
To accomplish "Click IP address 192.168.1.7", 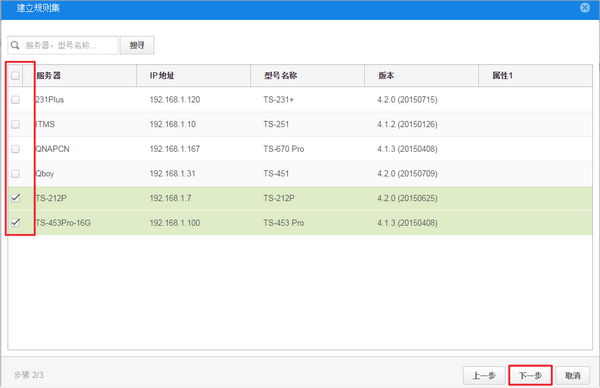I will [170, 198].
